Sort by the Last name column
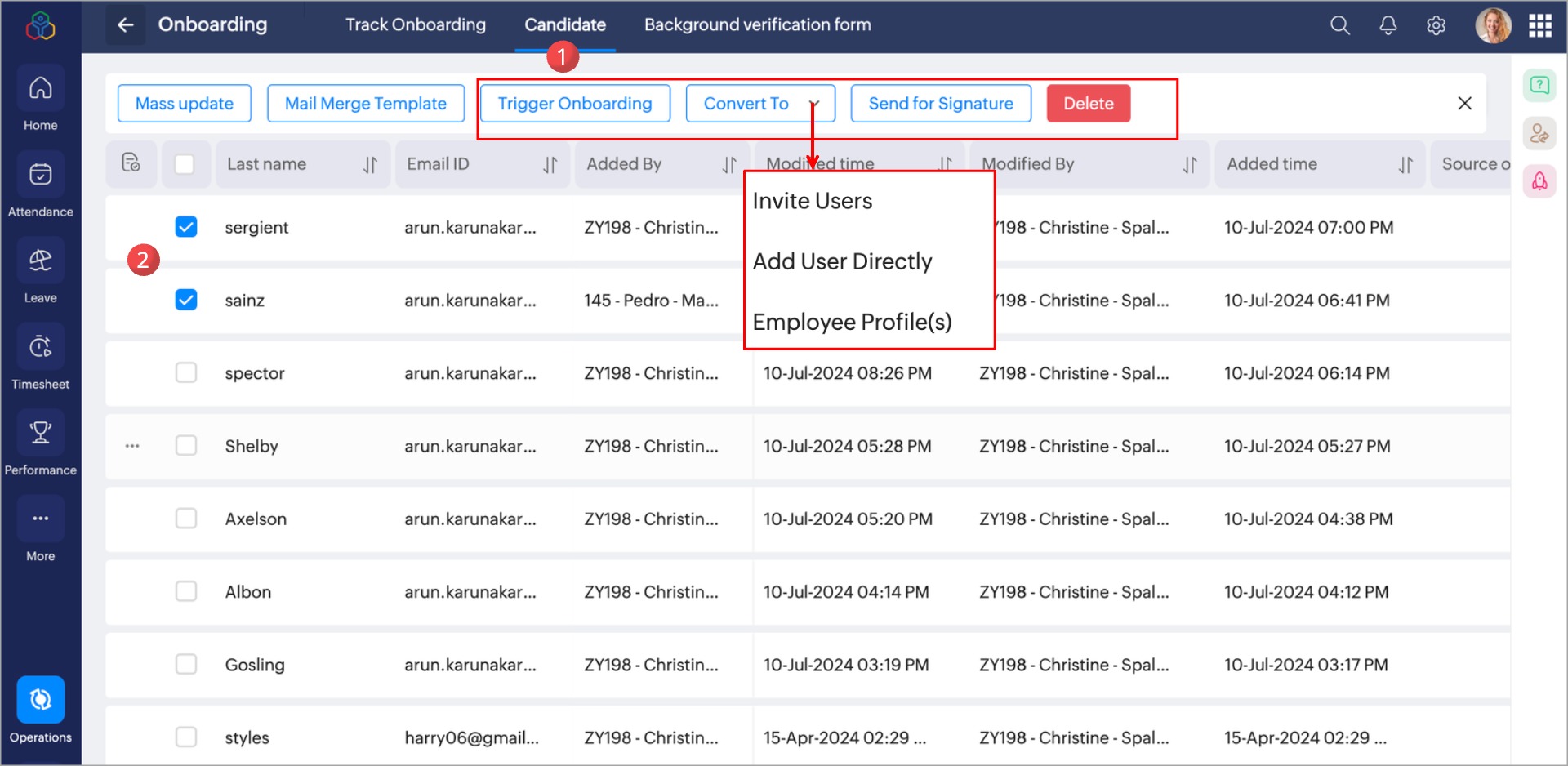The image size is (1568, 766). 370,165
